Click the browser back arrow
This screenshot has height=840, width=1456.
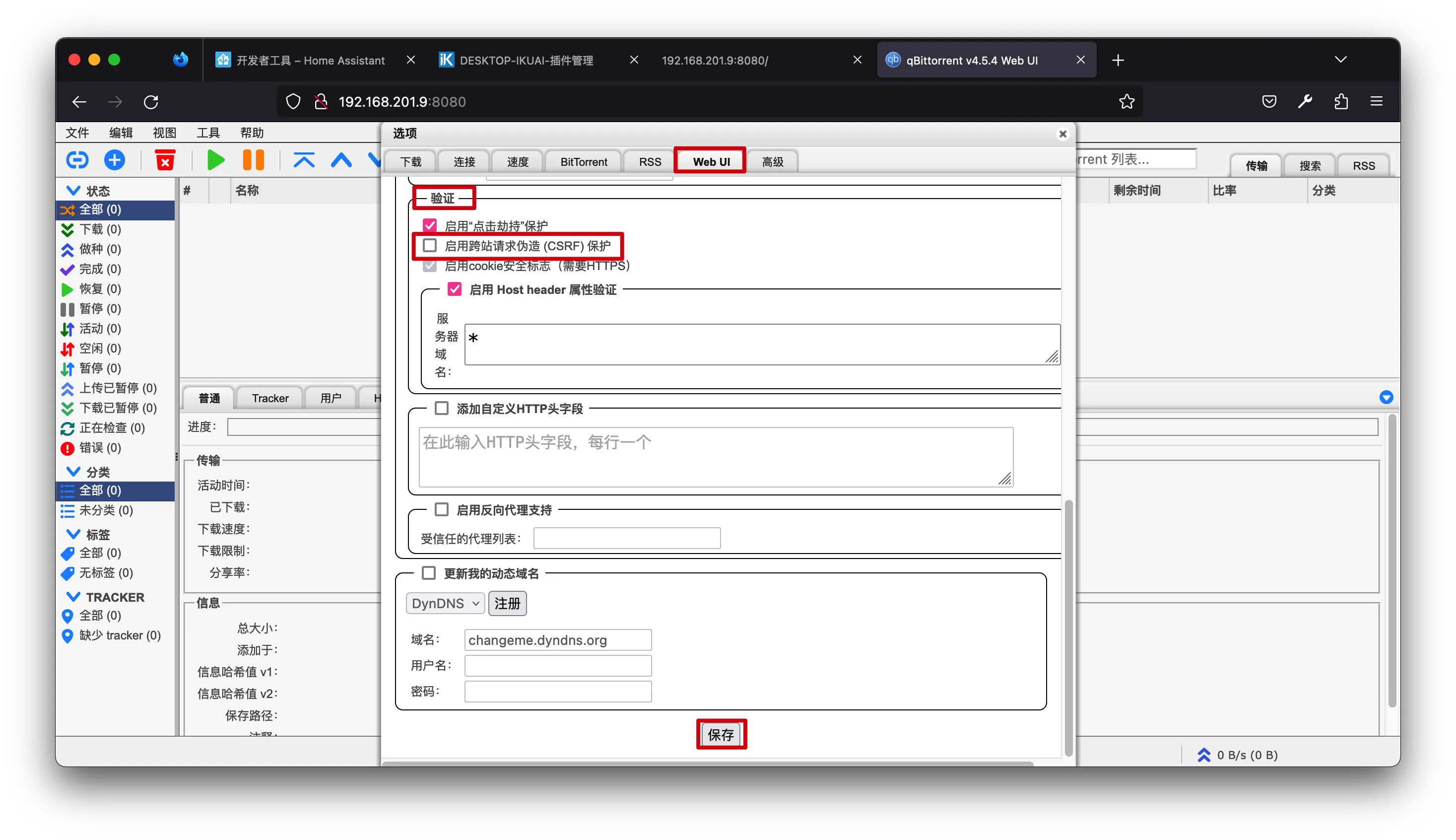click(79, 102)
